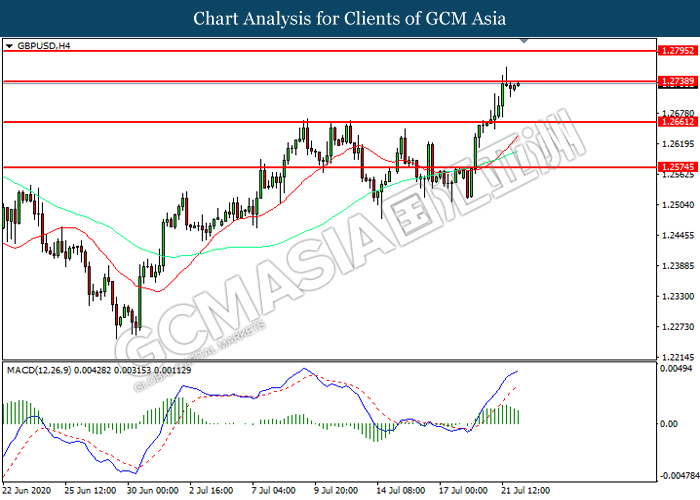Screen dimensions: 700x500
Task: Select the 1.27389 red price tag
Action: click(x=677, y=81)
